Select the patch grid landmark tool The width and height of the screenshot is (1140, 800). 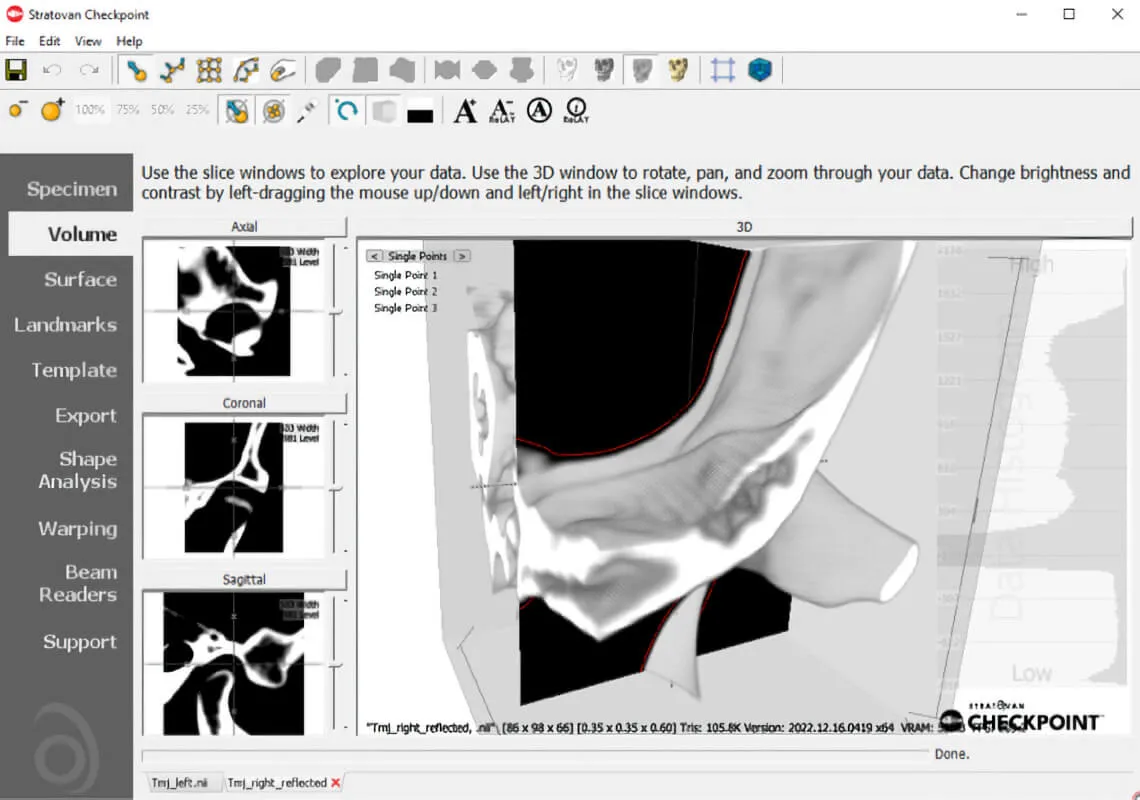(x=209, y=70)
